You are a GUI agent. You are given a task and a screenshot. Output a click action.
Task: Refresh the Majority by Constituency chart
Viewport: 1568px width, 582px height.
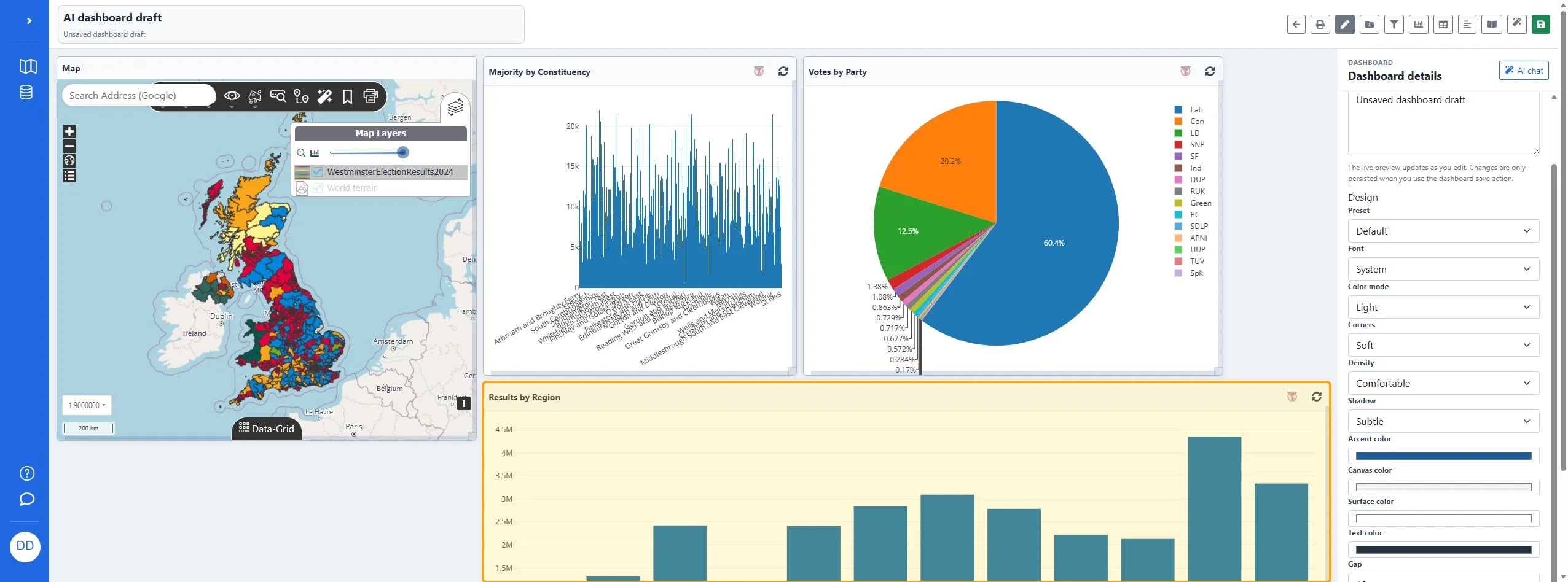point(783,71)
